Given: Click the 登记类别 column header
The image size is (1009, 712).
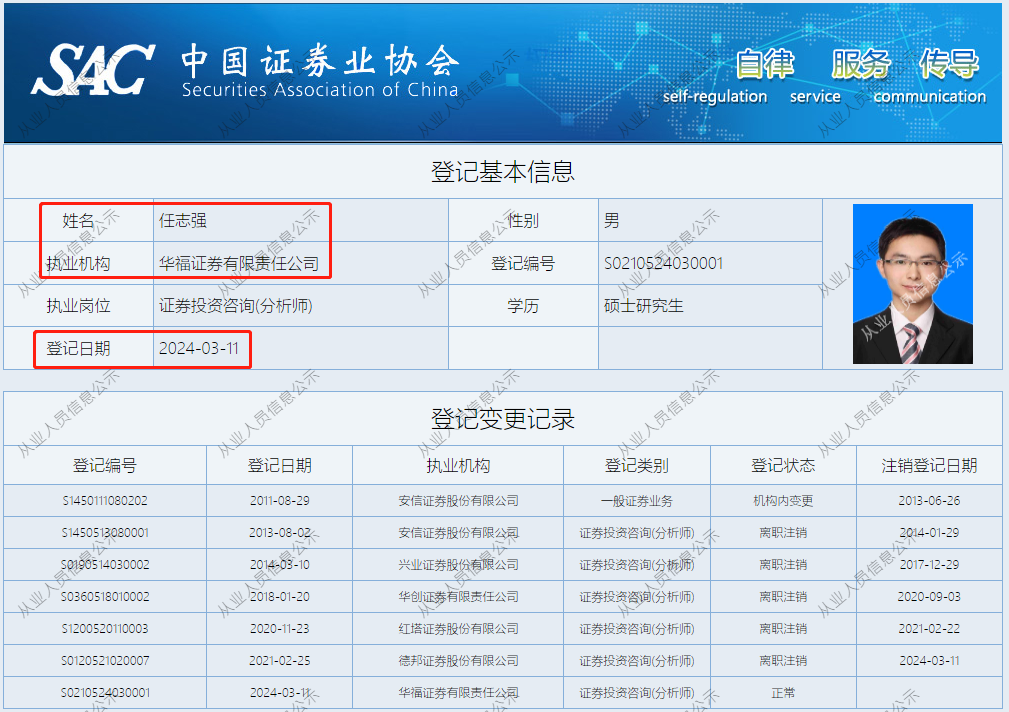Looking at the screenshot, I should [x=637, y=465].
